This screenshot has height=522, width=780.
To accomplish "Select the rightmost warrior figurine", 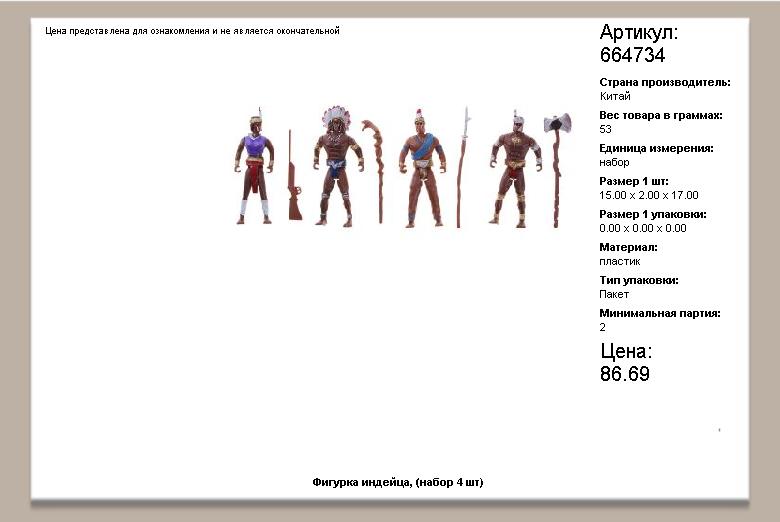I will pyautogui.click(x=514, y=168).
